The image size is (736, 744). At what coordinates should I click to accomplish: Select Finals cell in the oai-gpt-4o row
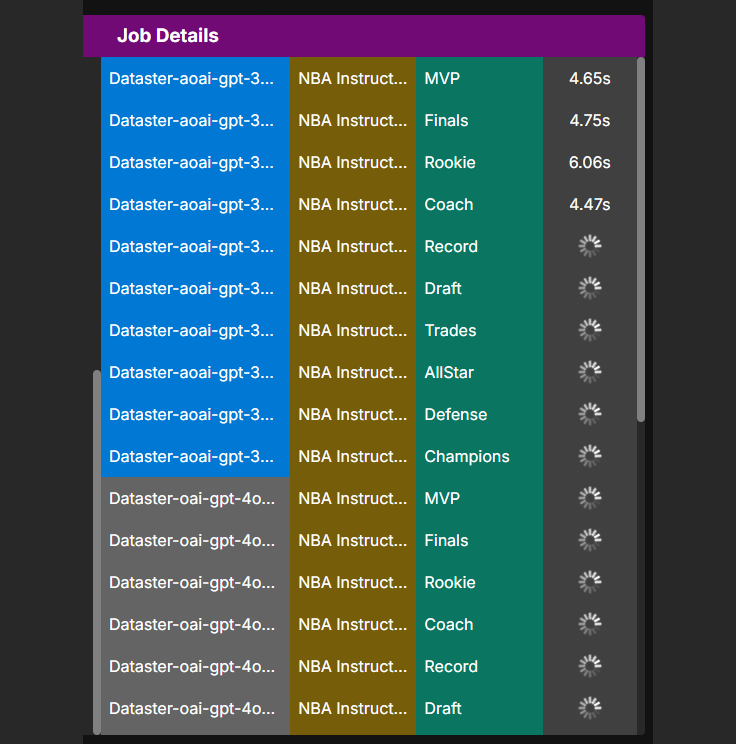pos(479,540)
